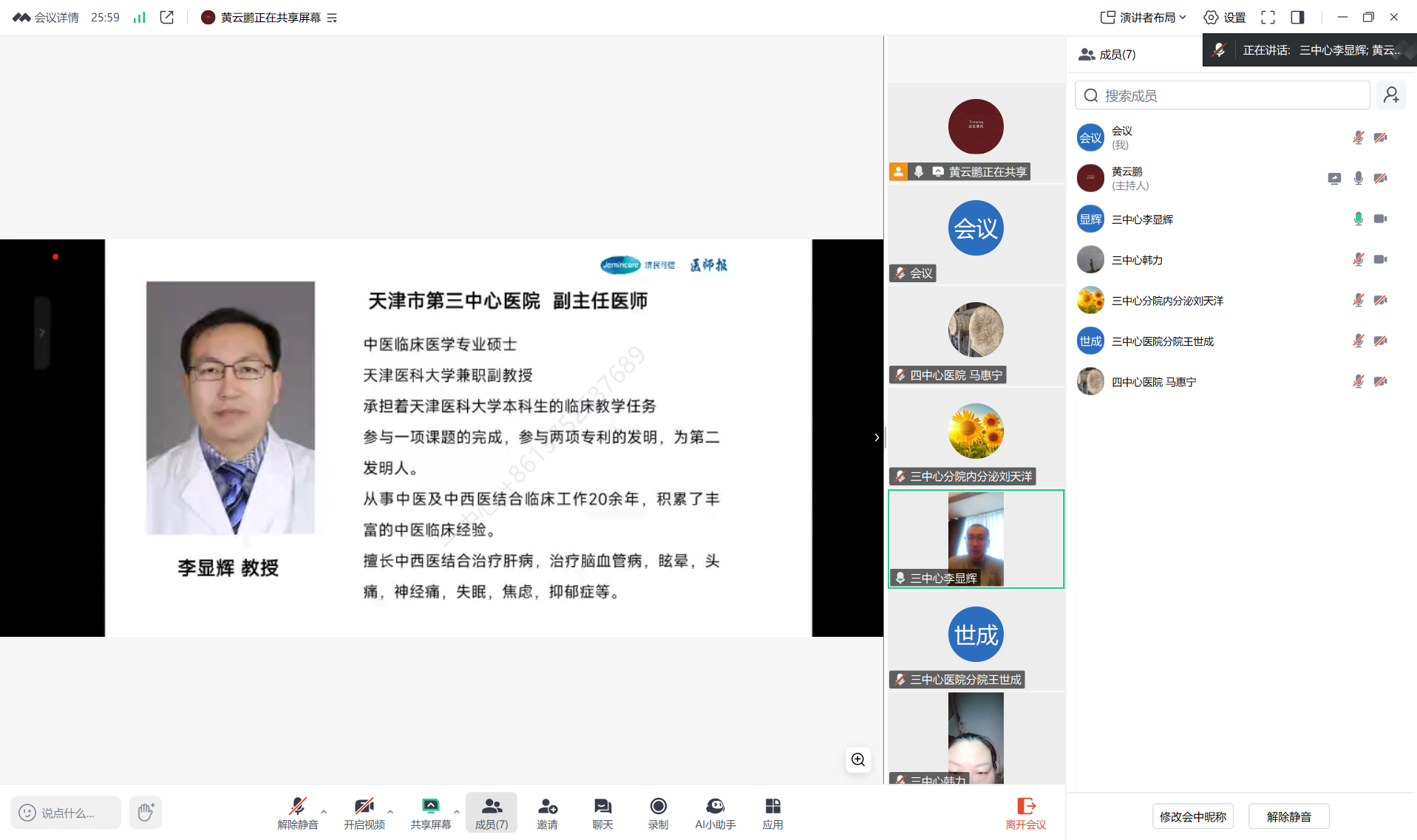Toggle microphone for 三中心韩力 in member list
The width and height of the screenshot is (1417, 840).
click(1358, 259)
